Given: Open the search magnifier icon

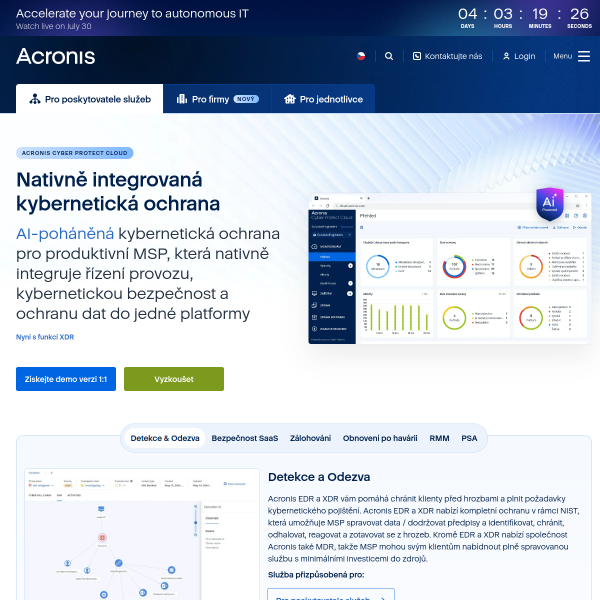Looking at the screenshot, I should [x=389, y=56].
